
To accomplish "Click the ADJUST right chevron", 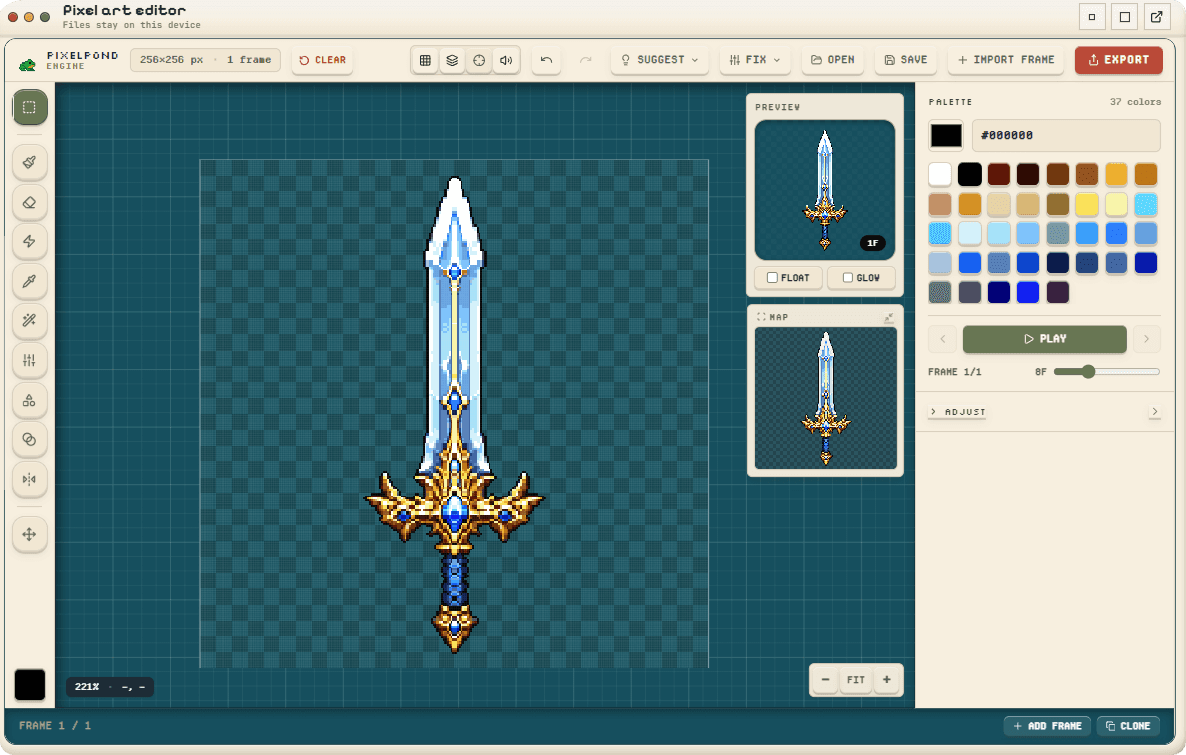I will coord(1154,412).
